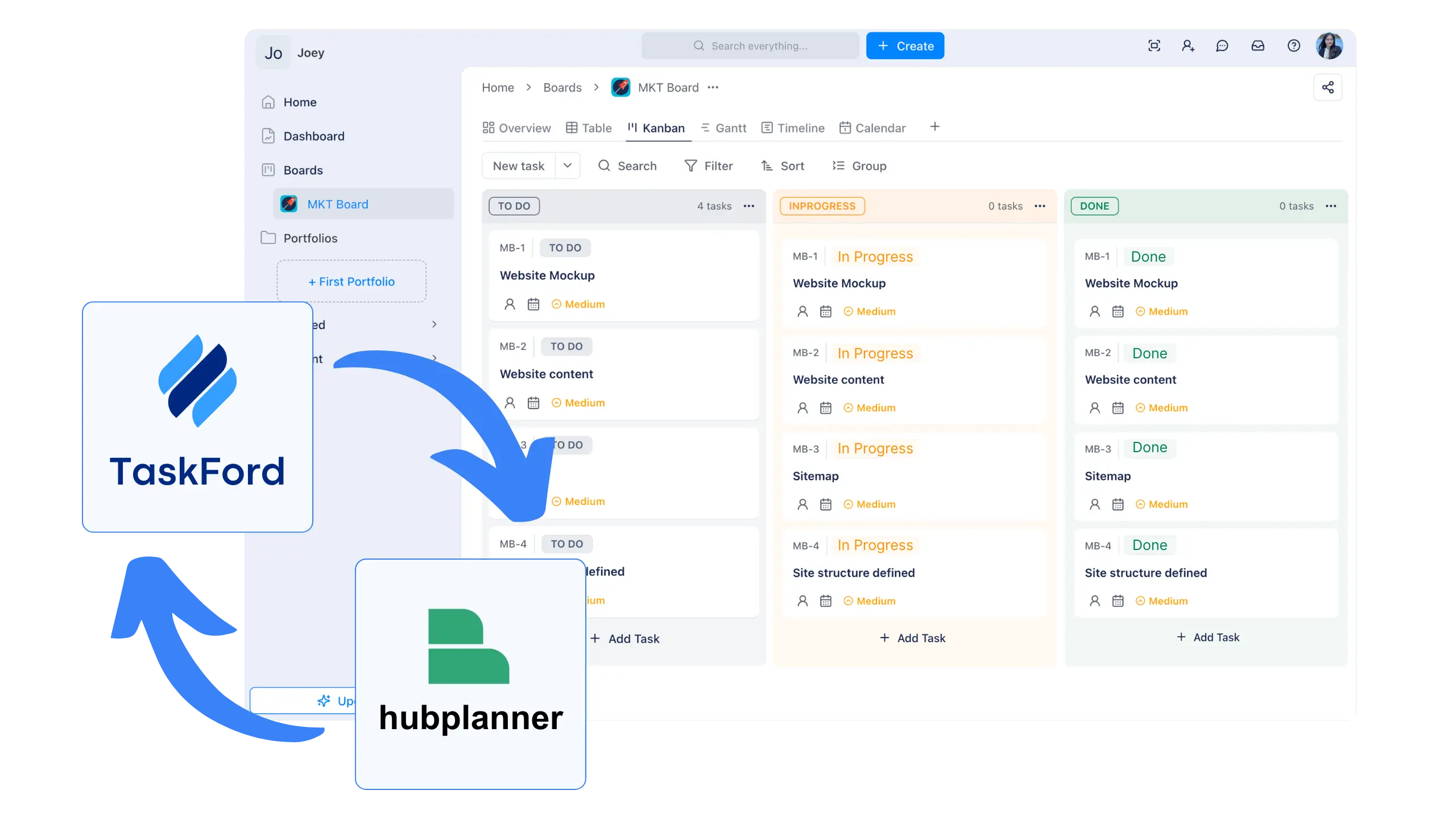
Task: Click the First Portfolio button
Action: [351, 281]
